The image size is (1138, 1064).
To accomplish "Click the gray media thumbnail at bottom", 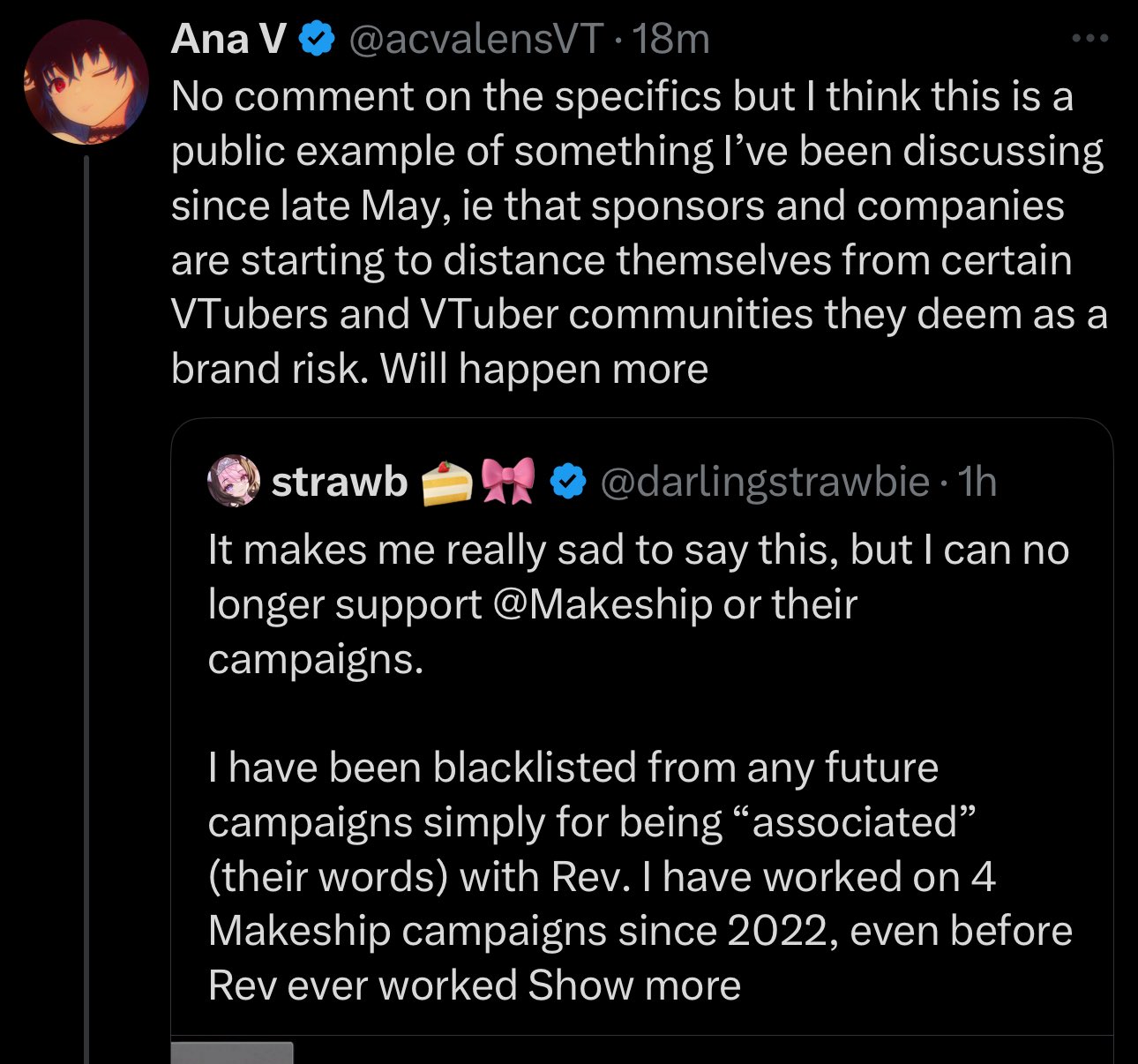I will pos(231,1053).
